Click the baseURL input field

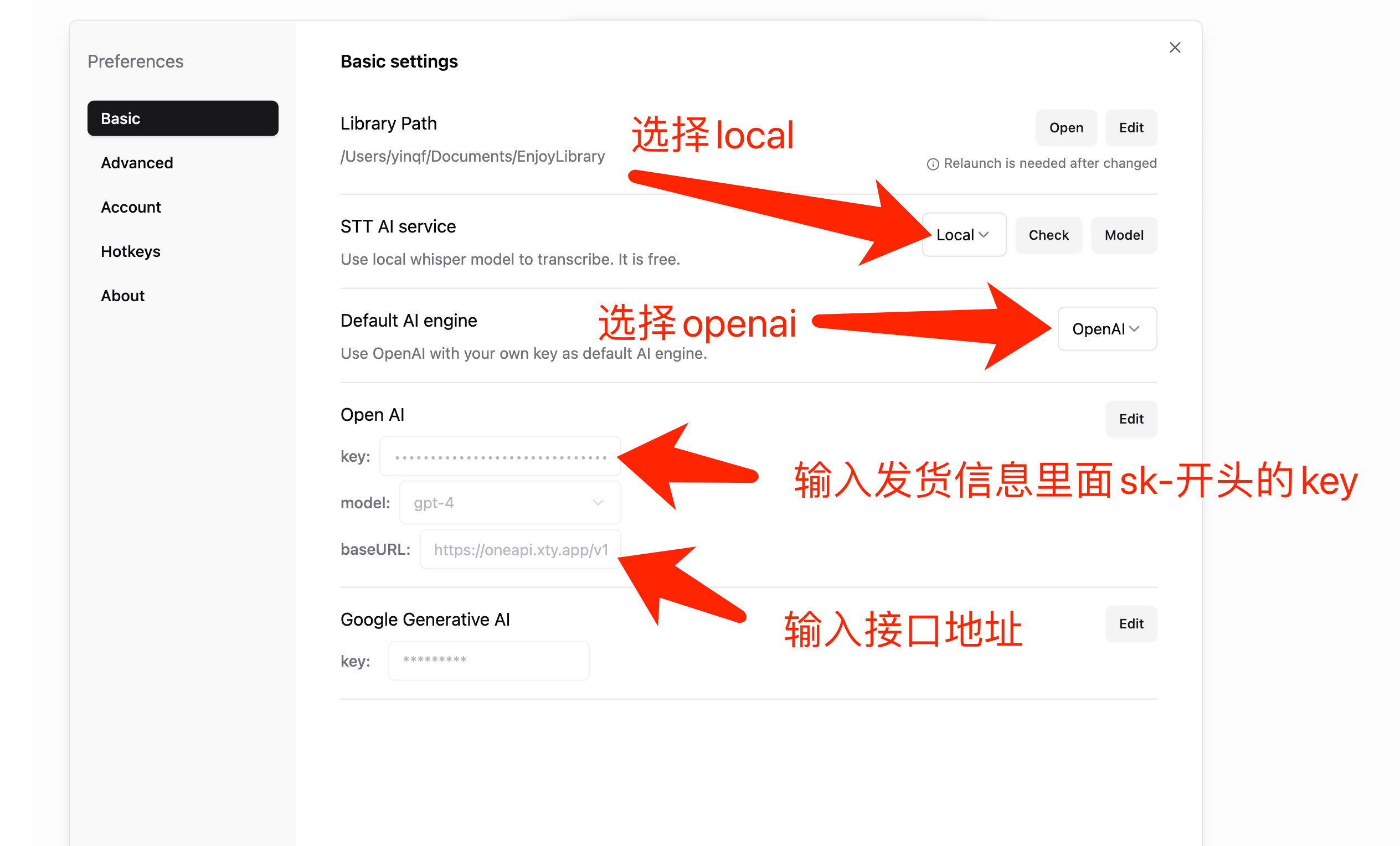520,549
